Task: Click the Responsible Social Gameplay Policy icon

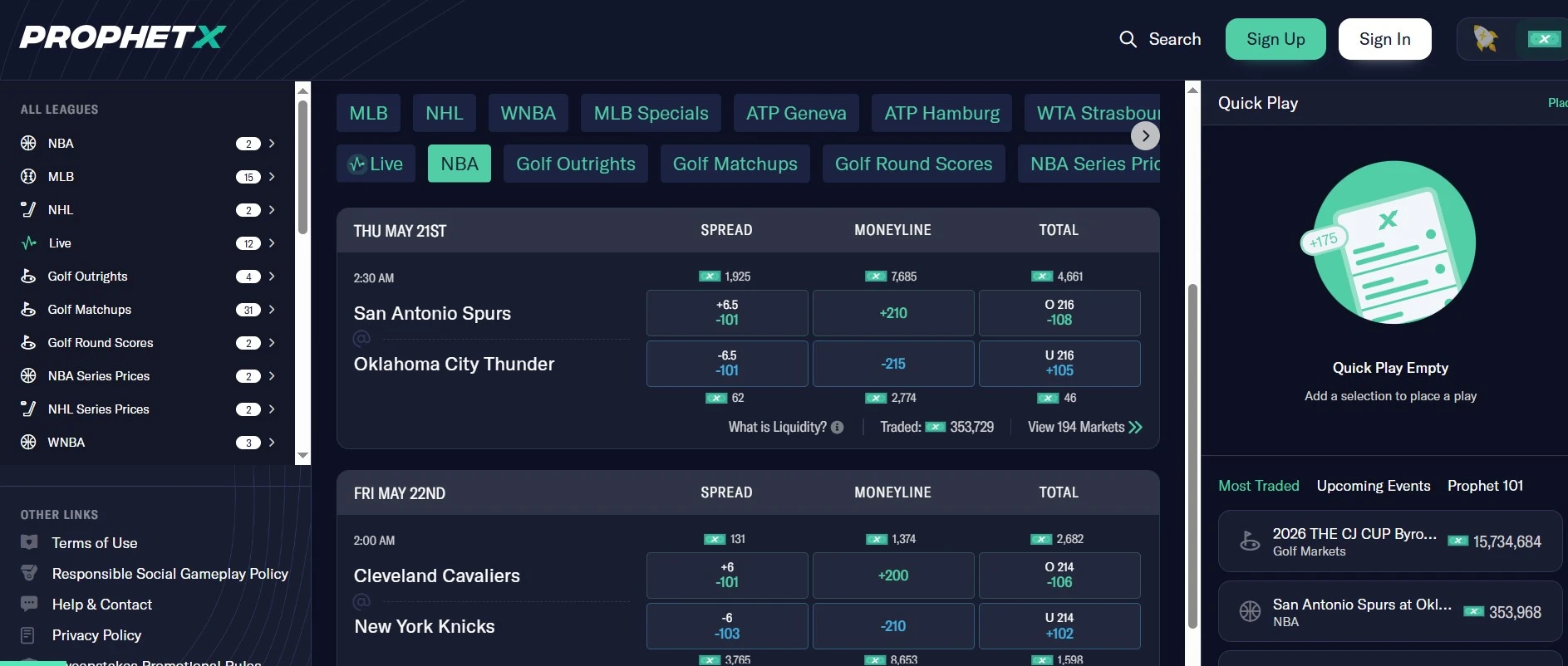Action: click(x=29, y=573)
